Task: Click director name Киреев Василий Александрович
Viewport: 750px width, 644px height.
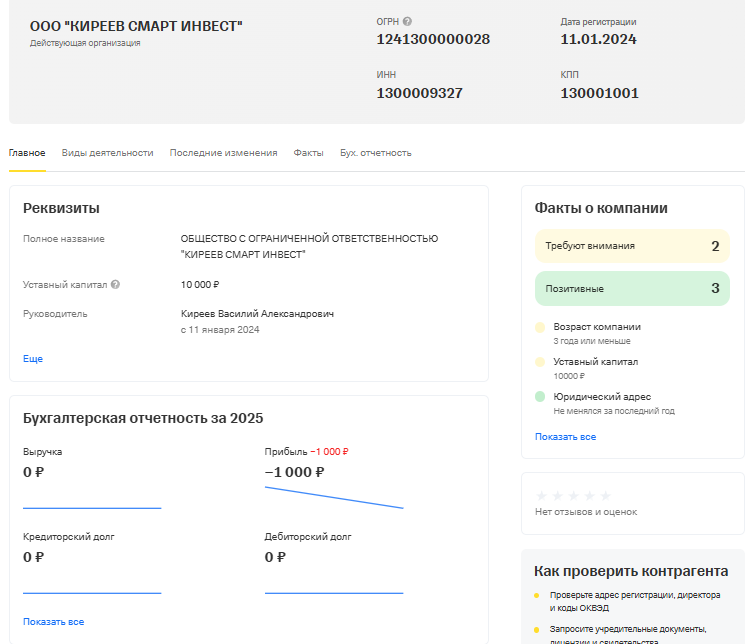Action: point(257,314)
